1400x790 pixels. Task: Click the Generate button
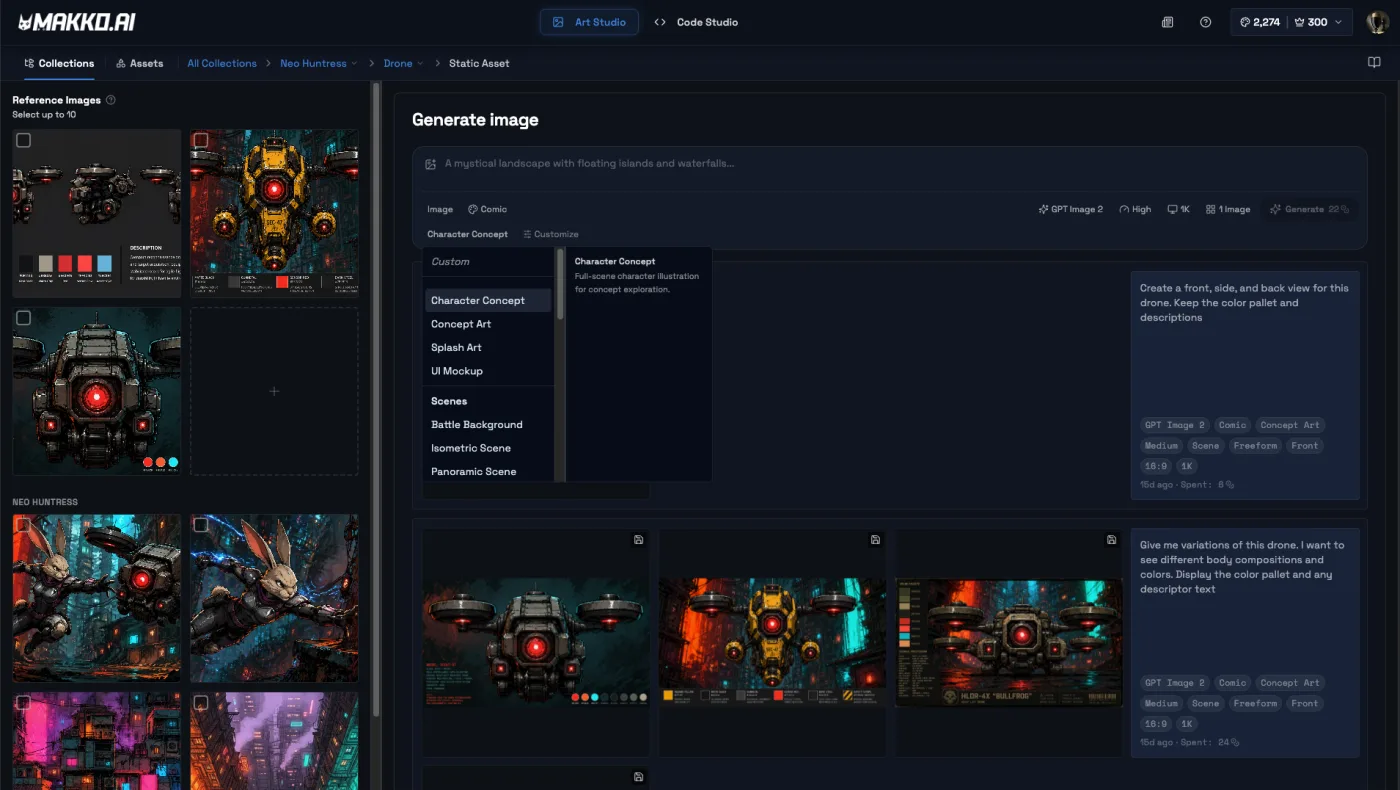pos(1309,209)
